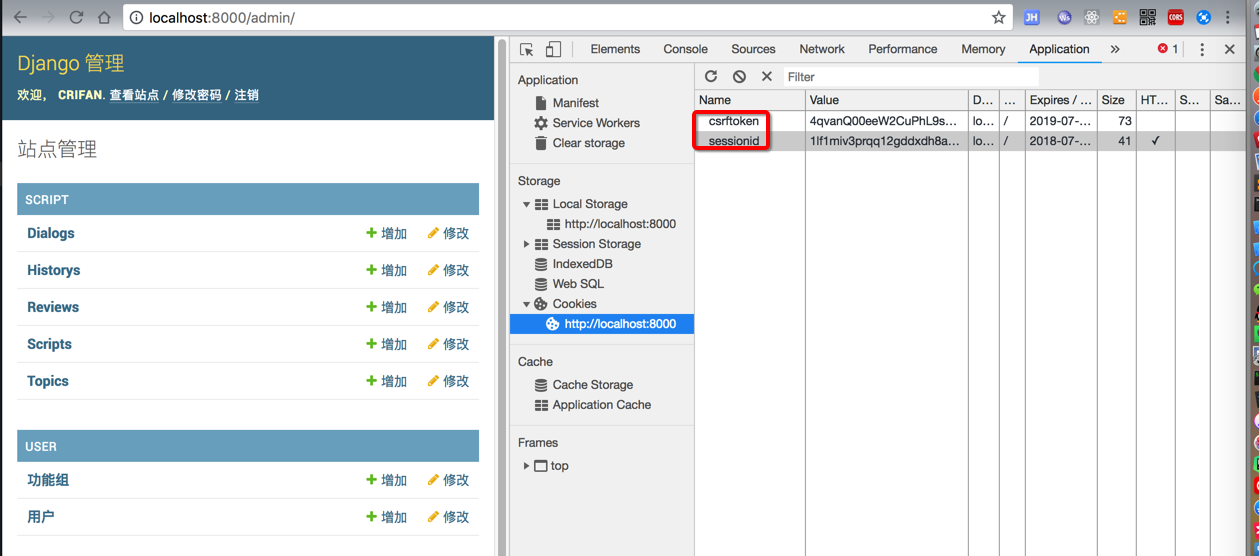The image size is (1259, 556).
Task: Switch to the Elements tab
Action: click(x=615, y=49)
